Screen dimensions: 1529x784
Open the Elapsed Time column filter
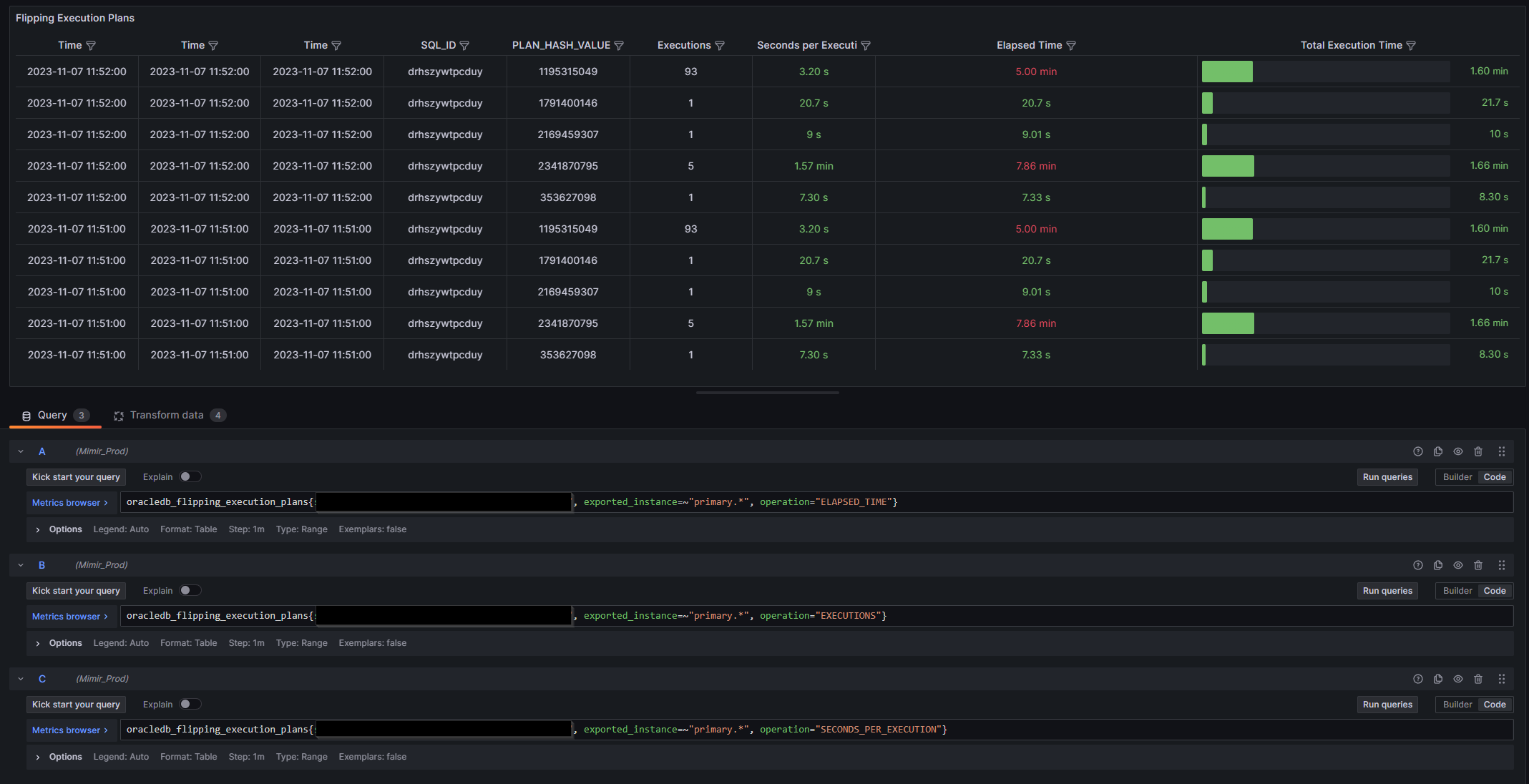pos(1071,46)
